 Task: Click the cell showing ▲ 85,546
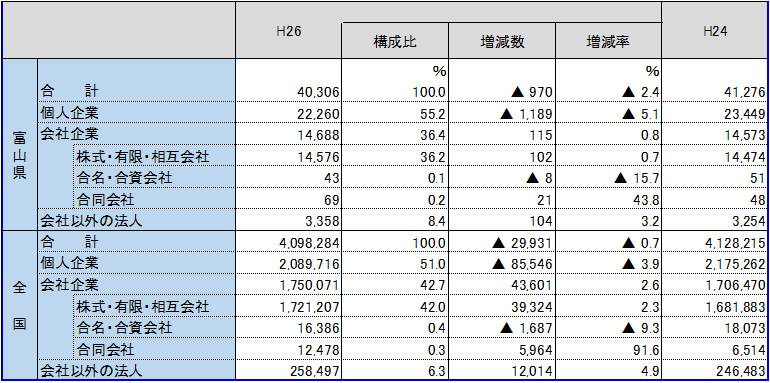[502, 264]
